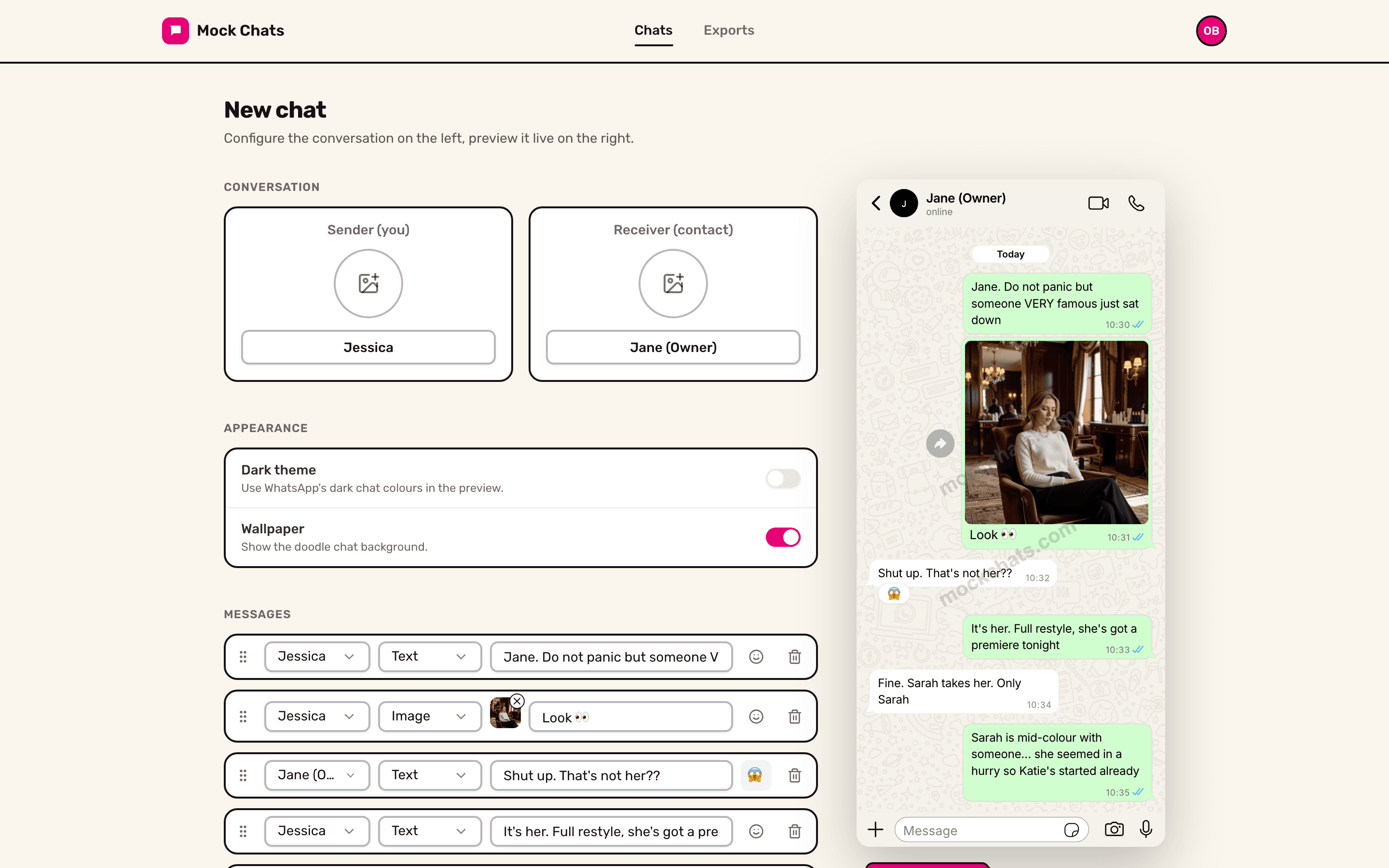The height and width of the screenshot is (868, 1389).
Task: Delete the 'Jane. Do not panic' message row
Action: (x=794, y=657)
